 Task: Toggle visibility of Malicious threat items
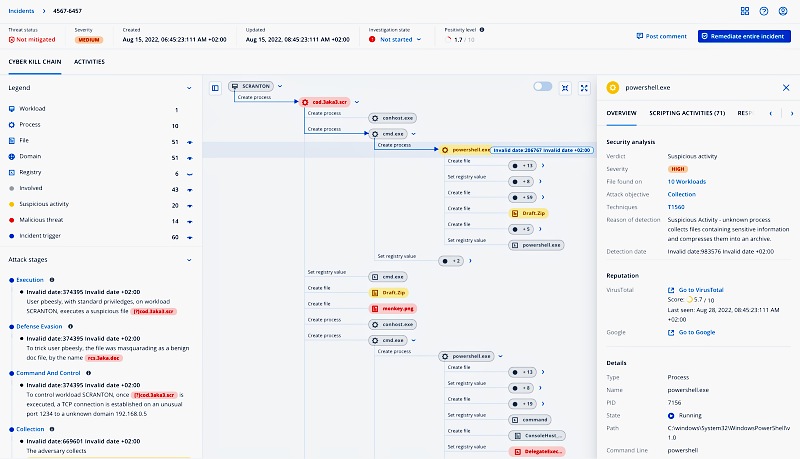pyautogui.click(x=189, y=221)
